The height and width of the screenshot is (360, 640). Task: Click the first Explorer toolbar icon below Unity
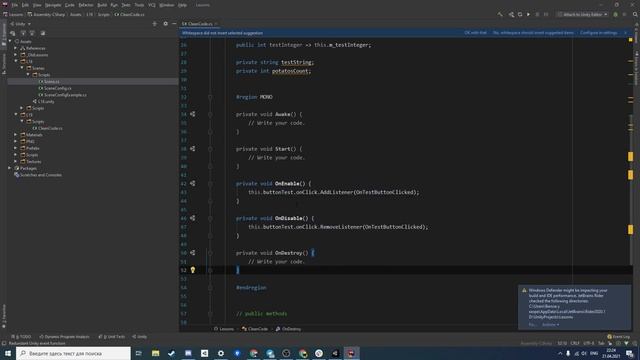(13, 33)
